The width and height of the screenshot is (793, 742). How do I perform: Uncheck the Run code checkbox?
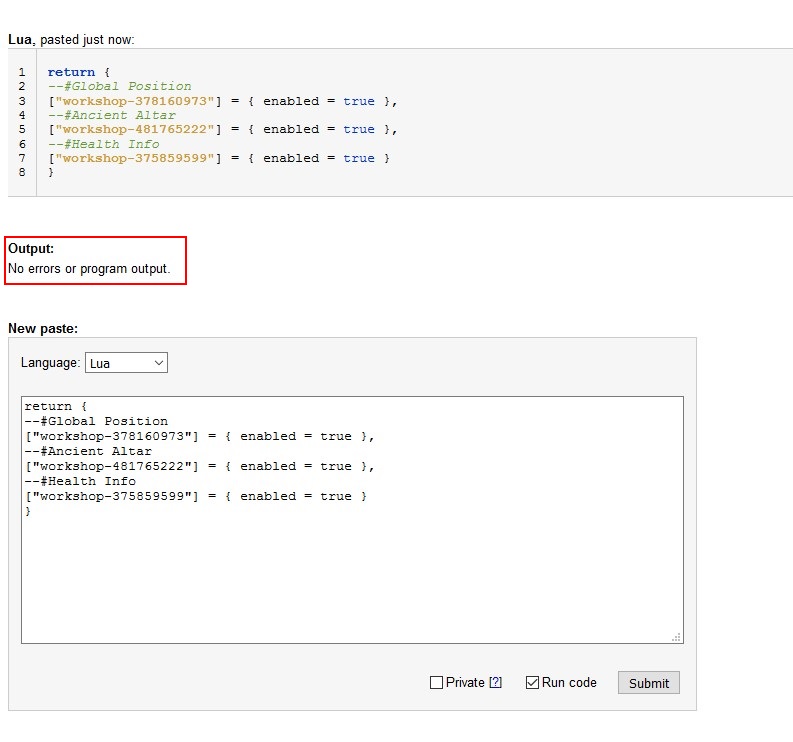532,683
